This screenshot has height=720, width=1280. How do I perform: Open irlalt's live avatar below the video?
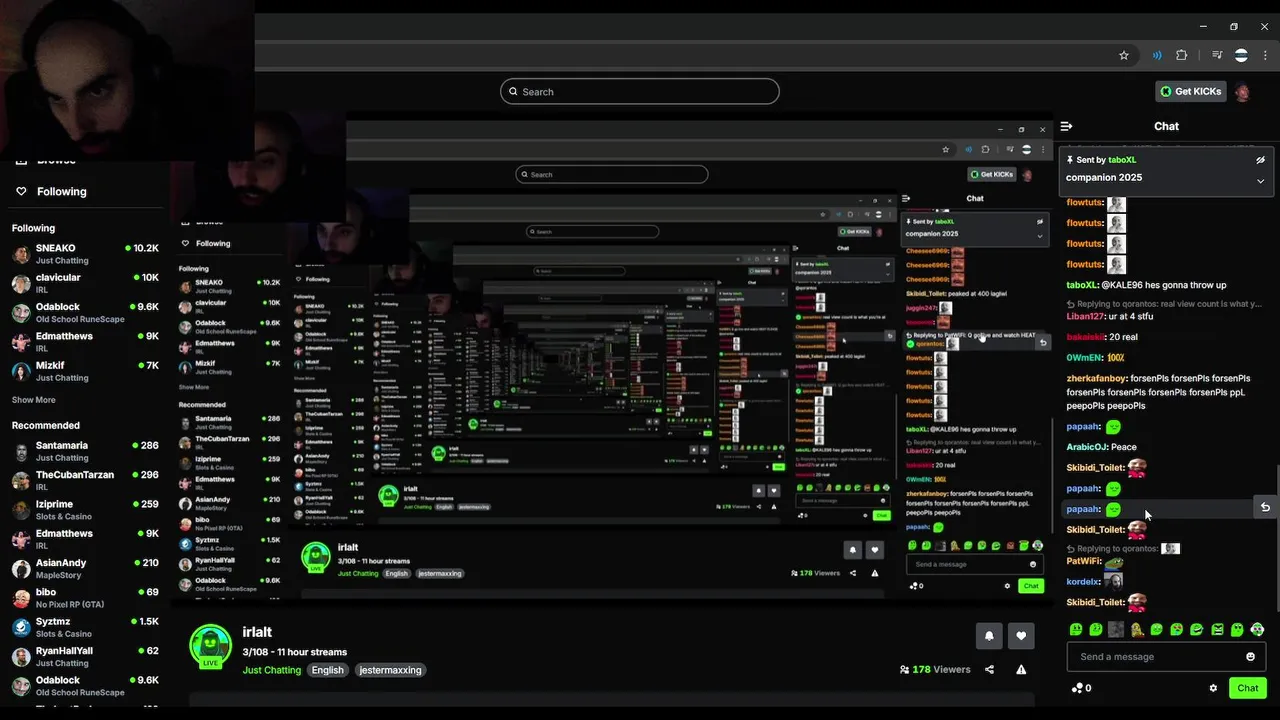coord(210,646)
